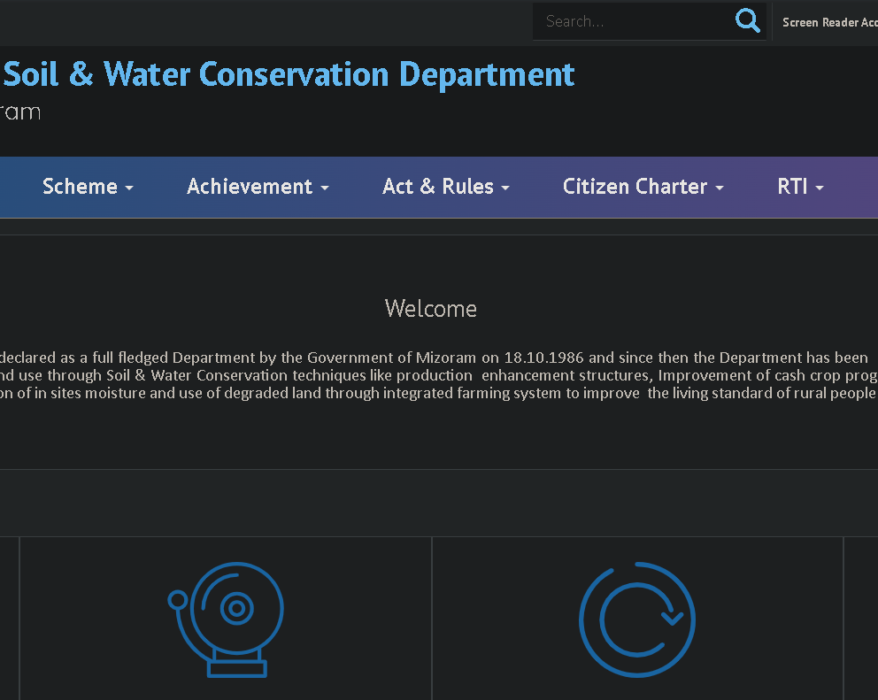Screen dimensions: 878x700
Task: Click the line about integrated farming system
Action: pos(439,393)
